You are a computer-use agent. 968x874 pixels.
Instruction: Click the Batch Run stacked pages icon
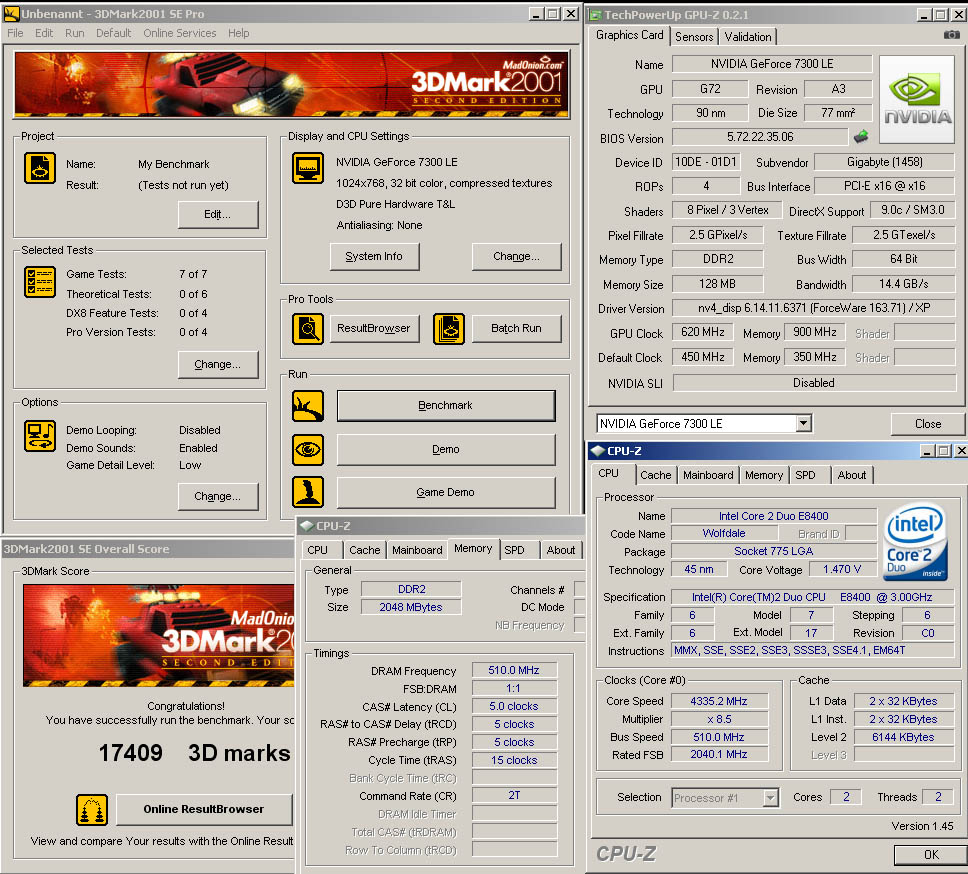point(449,328)
